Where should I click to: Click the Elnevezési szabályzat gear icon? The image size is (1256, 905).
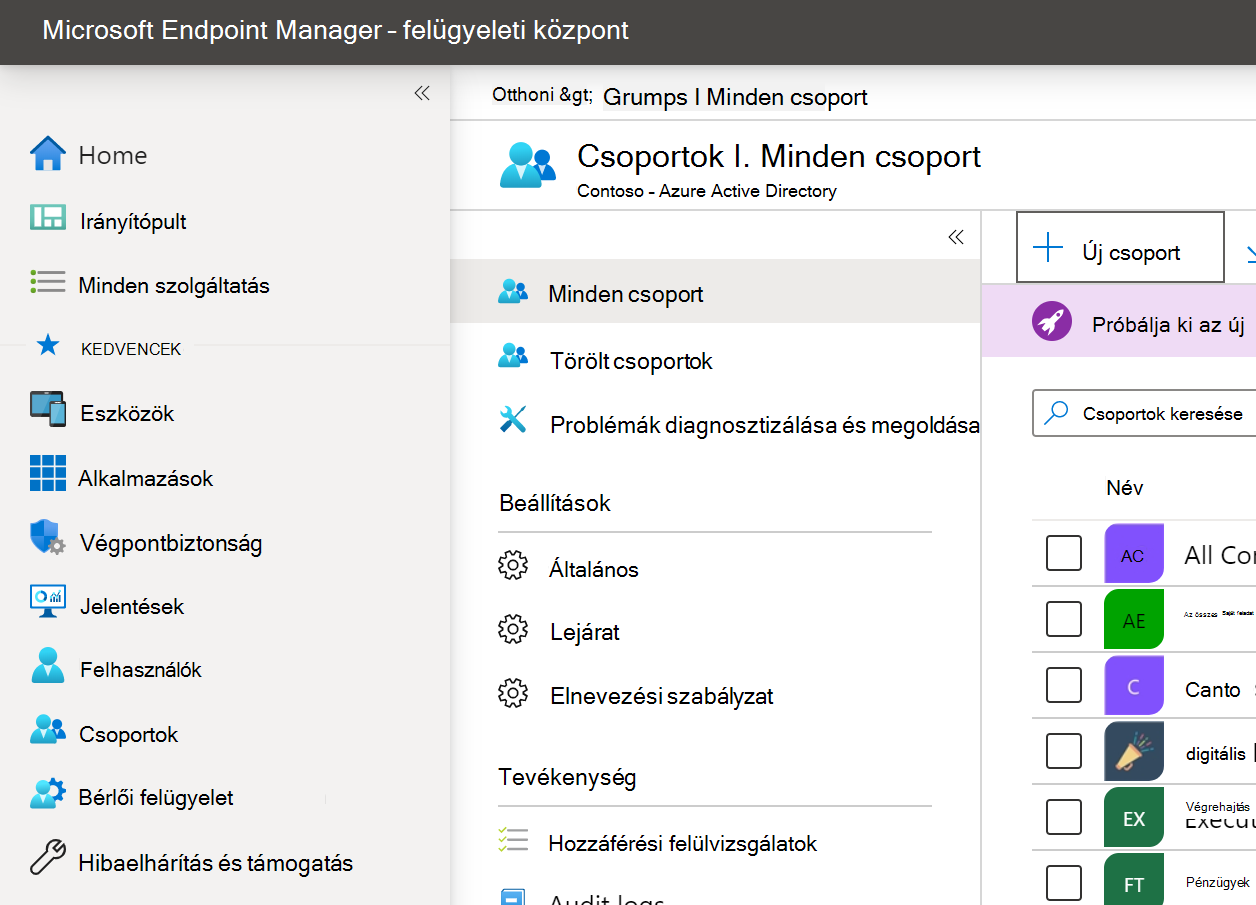tap(513, 692)
